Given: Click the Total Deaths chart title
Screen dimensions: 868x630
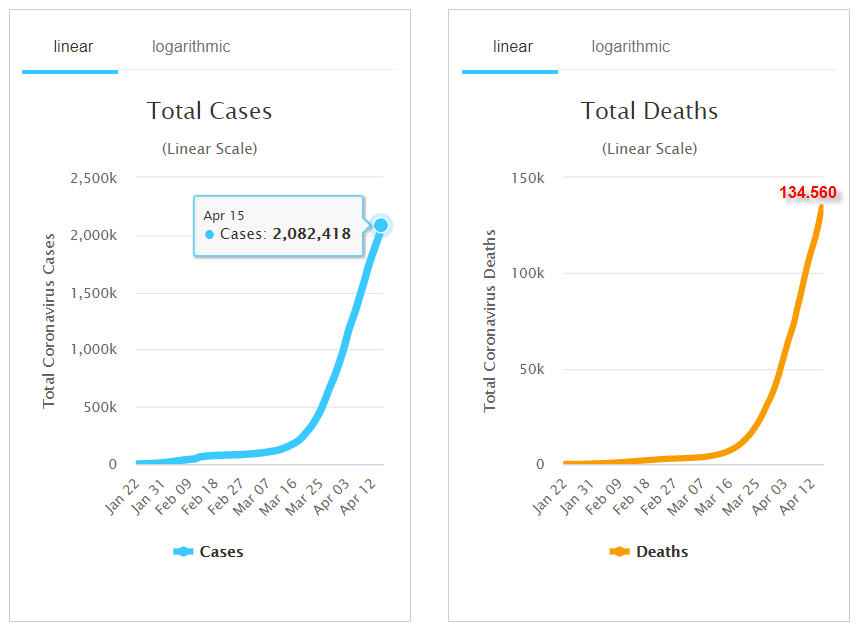Looking at the screenshot, I should coord(649,111).
